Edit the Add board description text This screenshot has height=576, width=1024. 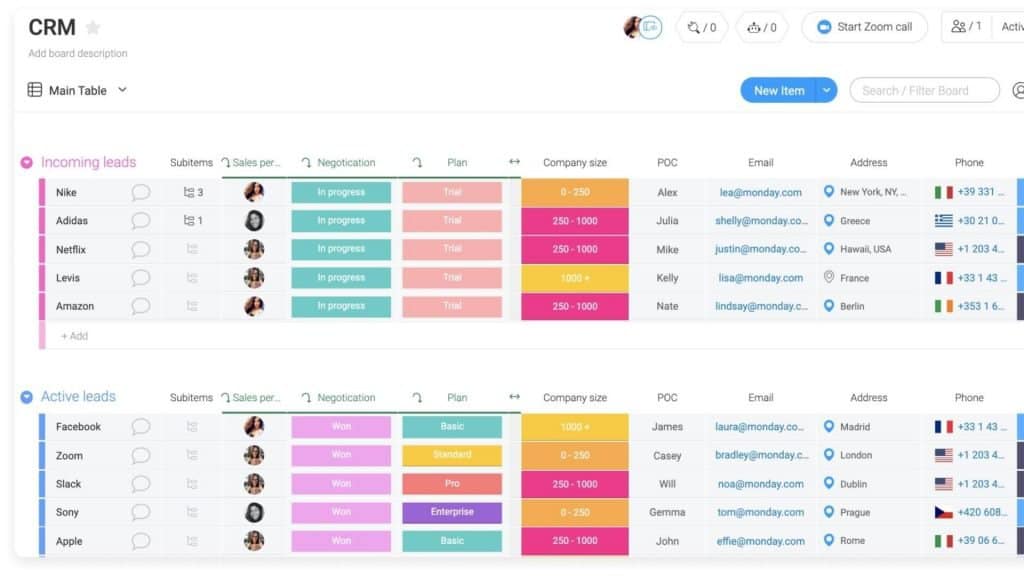[x=78, y=54]
